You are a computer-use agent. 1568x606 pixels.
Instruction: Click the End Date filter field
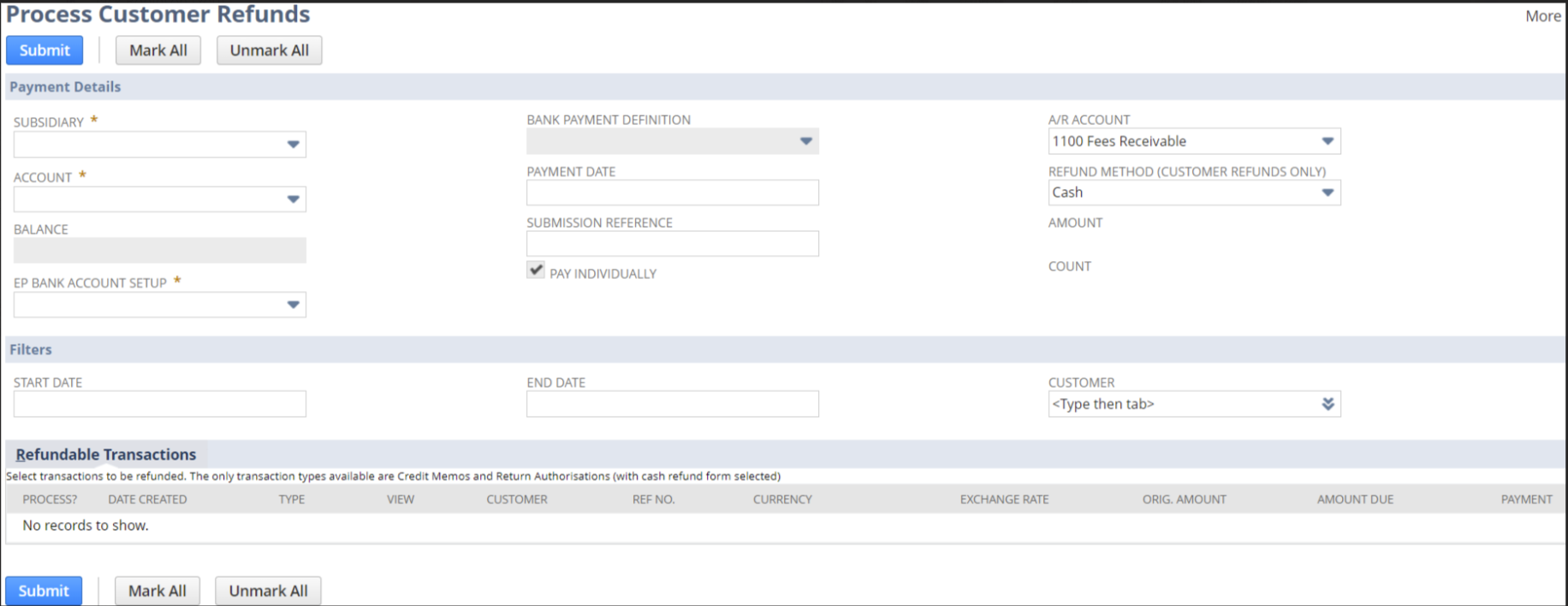672,404
